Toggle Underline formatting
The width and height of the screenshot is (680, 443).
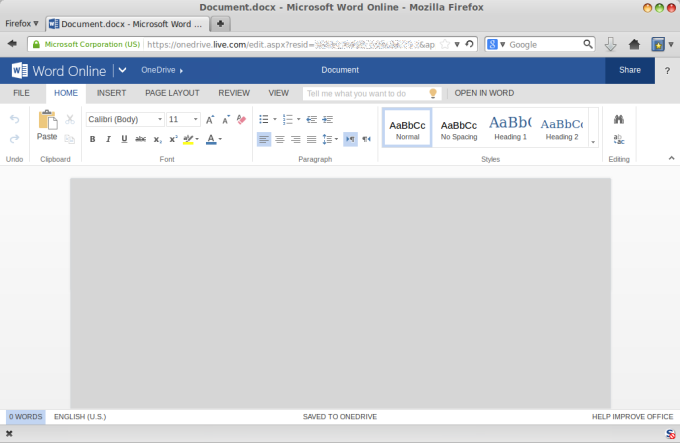click(124, 139)
